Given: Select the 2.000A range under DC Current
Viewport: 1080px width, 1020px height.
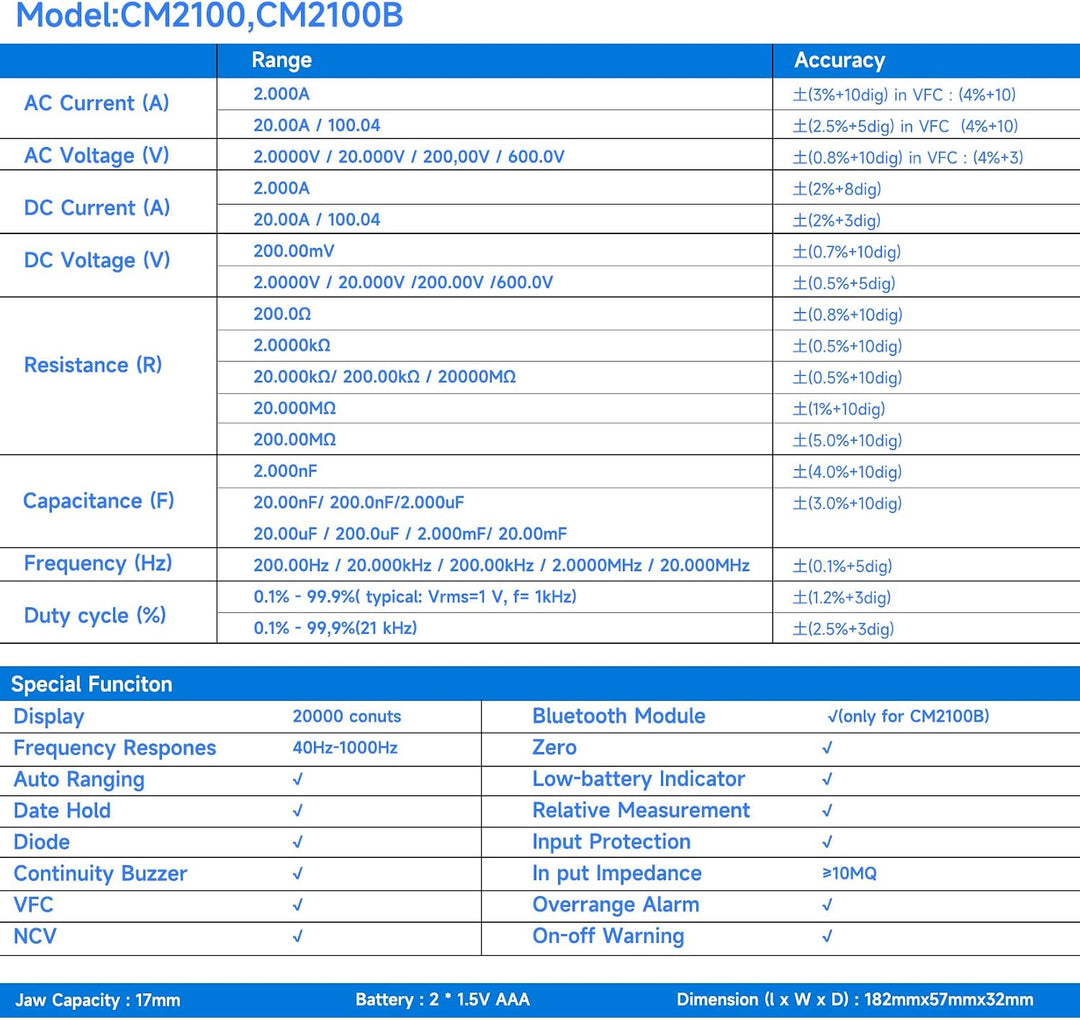Looking at the screenshot, I should tap(282, 188).
